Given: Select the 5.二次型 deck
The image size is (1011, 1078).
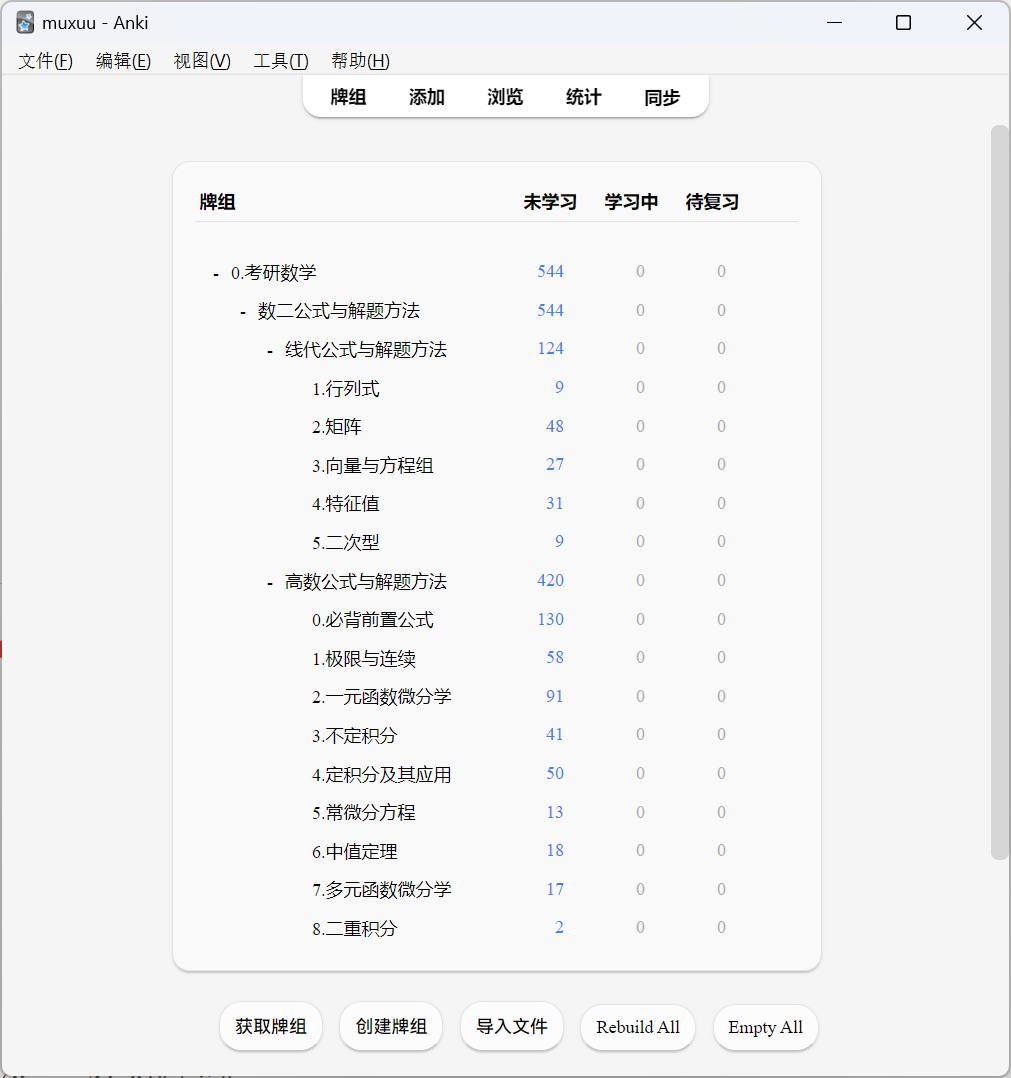Looking at the screenshot, I should [x=346, y=542].
